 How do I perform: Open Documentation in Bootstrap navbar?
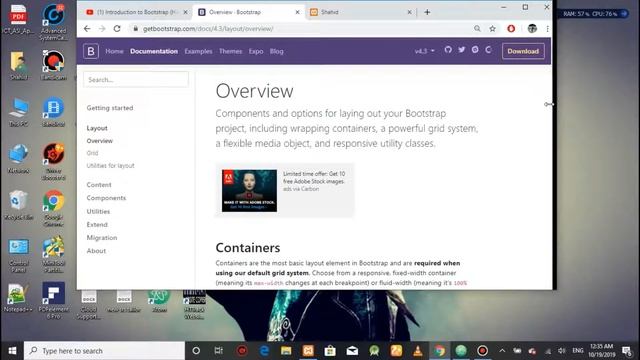tap(154, 51)
